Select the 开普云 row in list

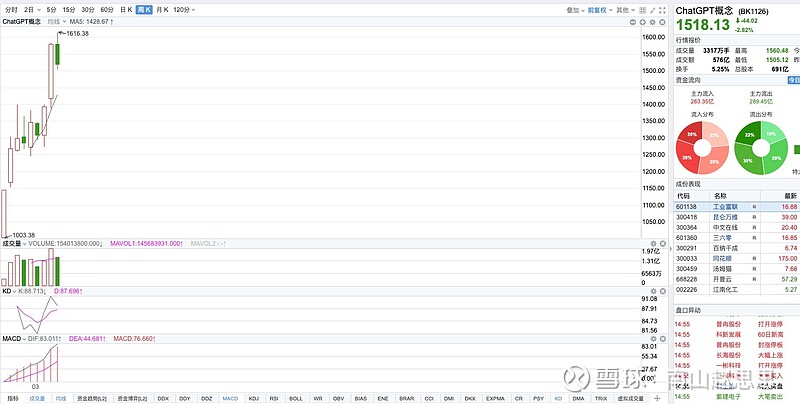click(738, 279)
